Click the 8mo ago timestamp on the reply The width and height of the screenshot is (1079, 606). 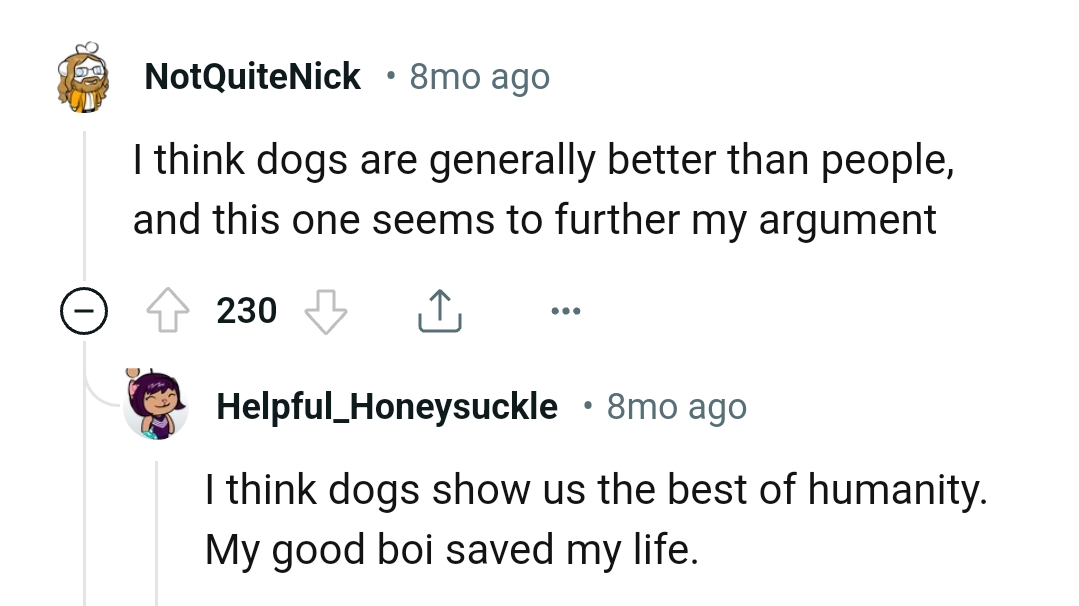click(x=677, y=406)
